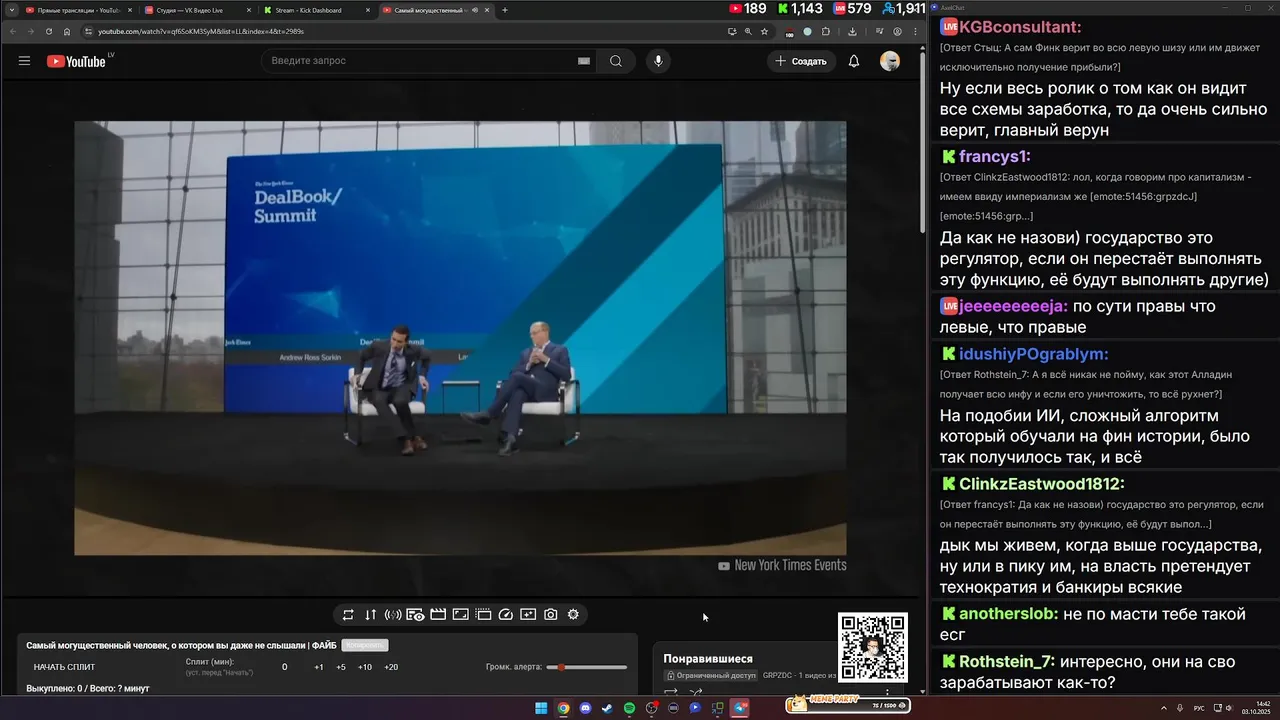Bookmark the page with the star icon
This screenshot has width=1280, height=720.
764,31
